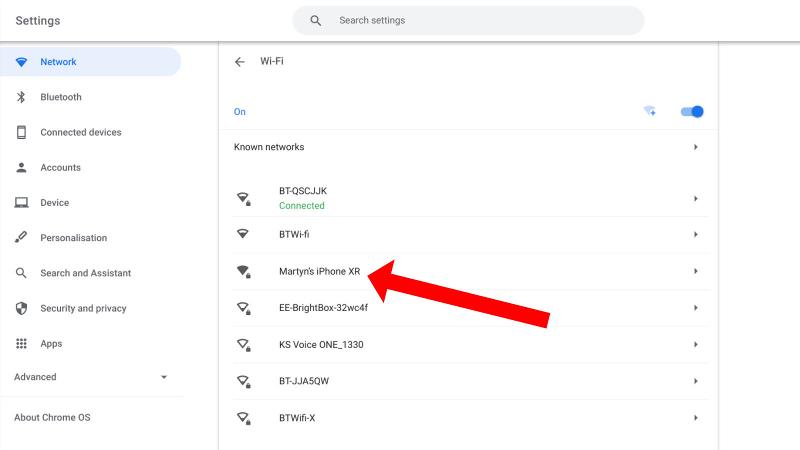The image size is (800, 450).
Task: Click the search magnifier icon in the search bar
Action: coord(316,20)
